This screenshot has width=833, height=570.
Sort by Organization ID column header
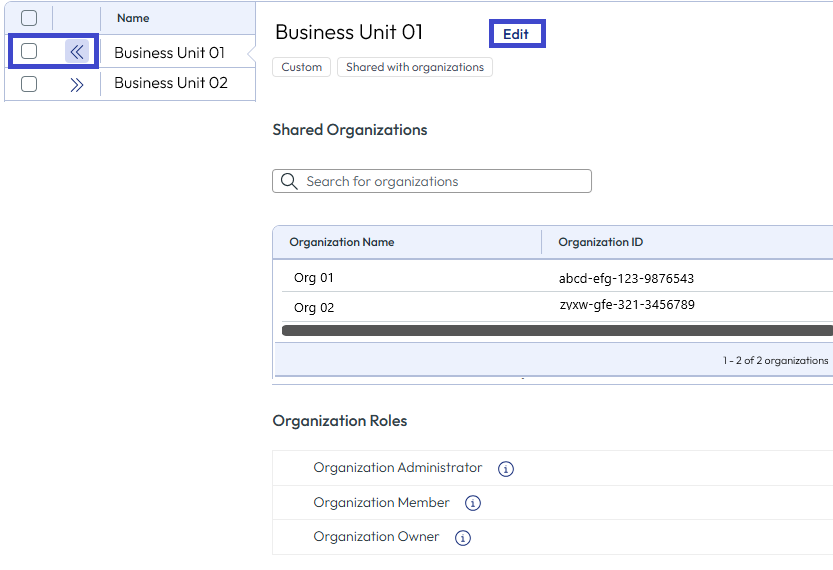click(600, 242)
